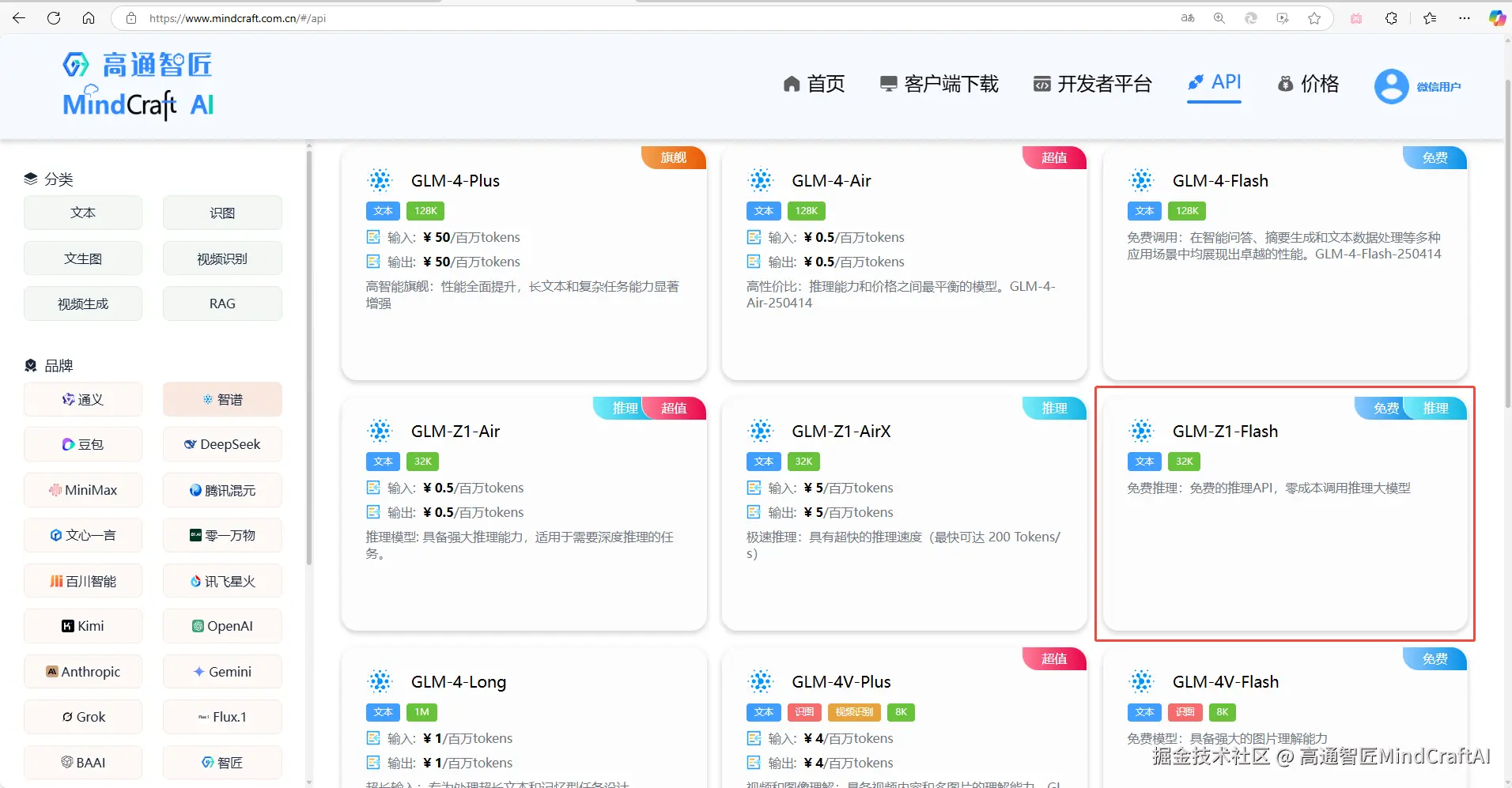Click the browser back arrow

click(19, 18)
